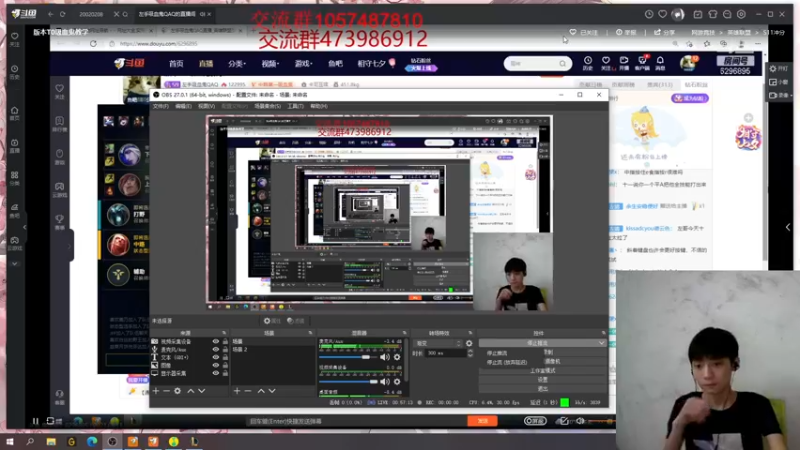Open source properties gear in Sources toolbar
Image resolution: width=800 pixels, height=450 pixels.
tap(178, 391)
